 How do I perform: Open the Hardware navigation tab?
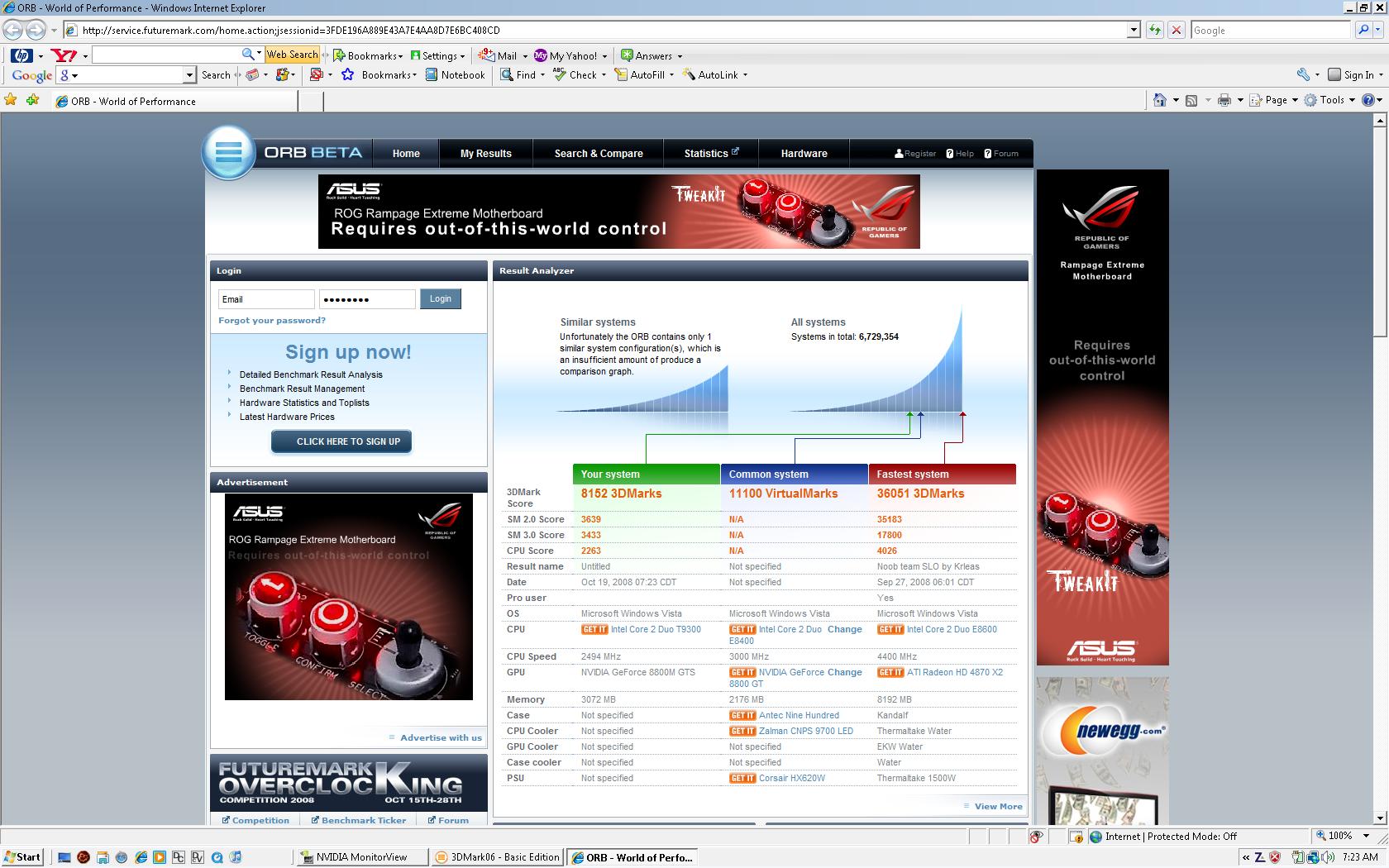coord(804,154)
